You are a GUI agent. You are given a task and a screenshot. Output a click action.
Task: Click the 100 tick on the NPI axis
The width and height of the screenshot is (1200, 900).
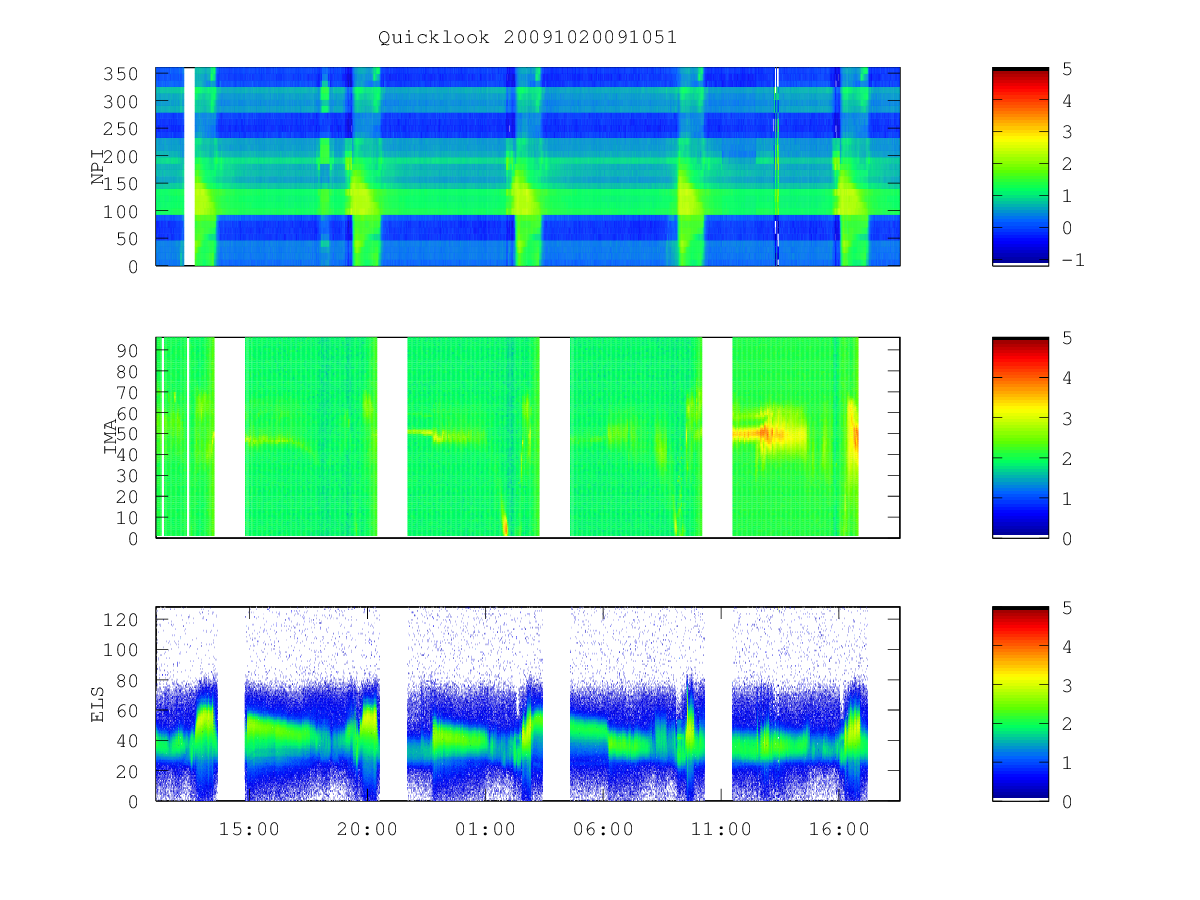point(121,212)
